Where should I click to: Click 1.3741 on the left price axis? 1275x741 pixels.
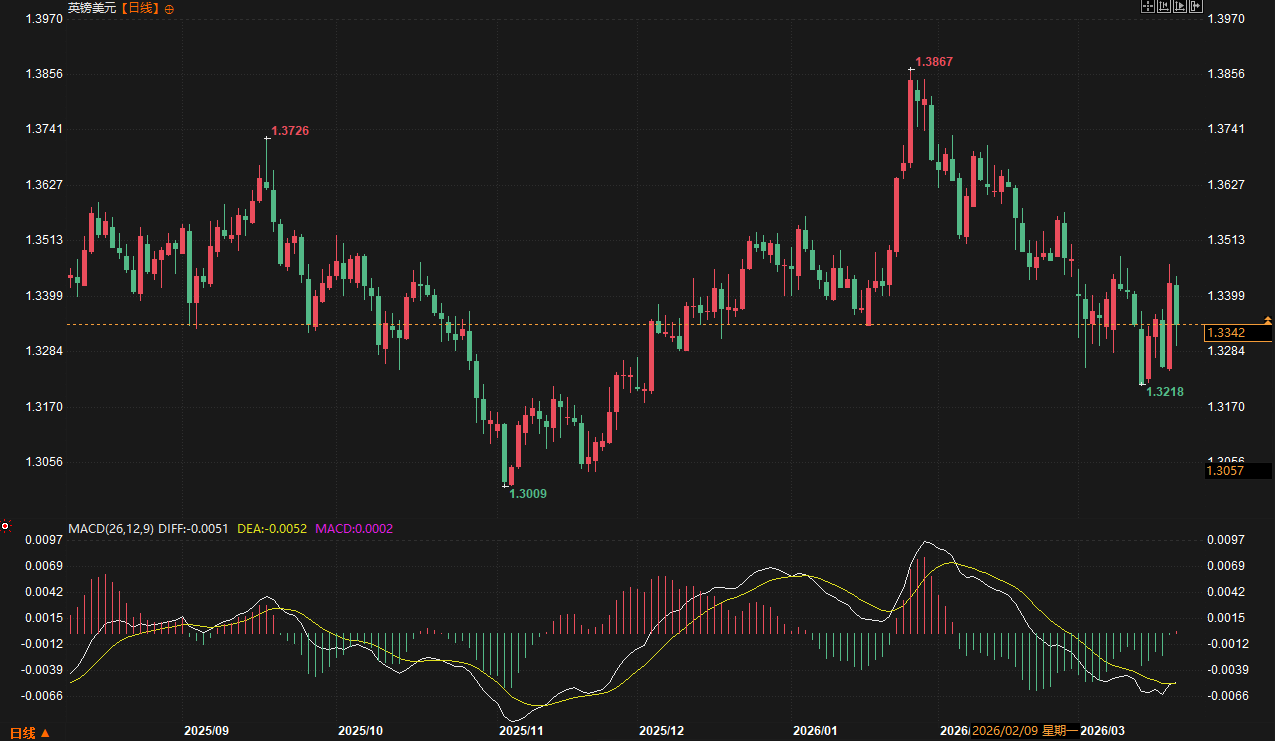(45, 129)
